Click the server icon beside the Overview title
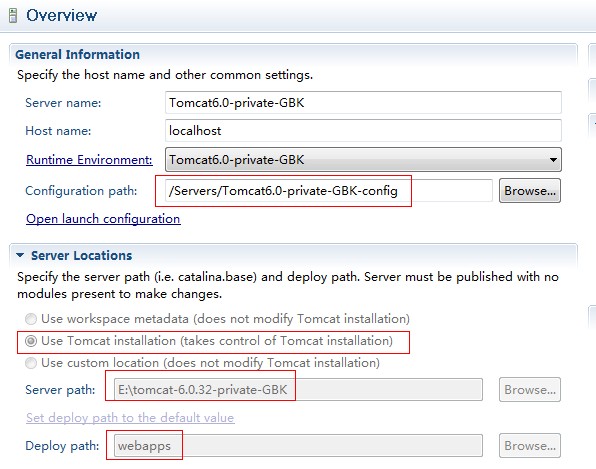This screenshot has width=596, height=469. pos(13,16)
